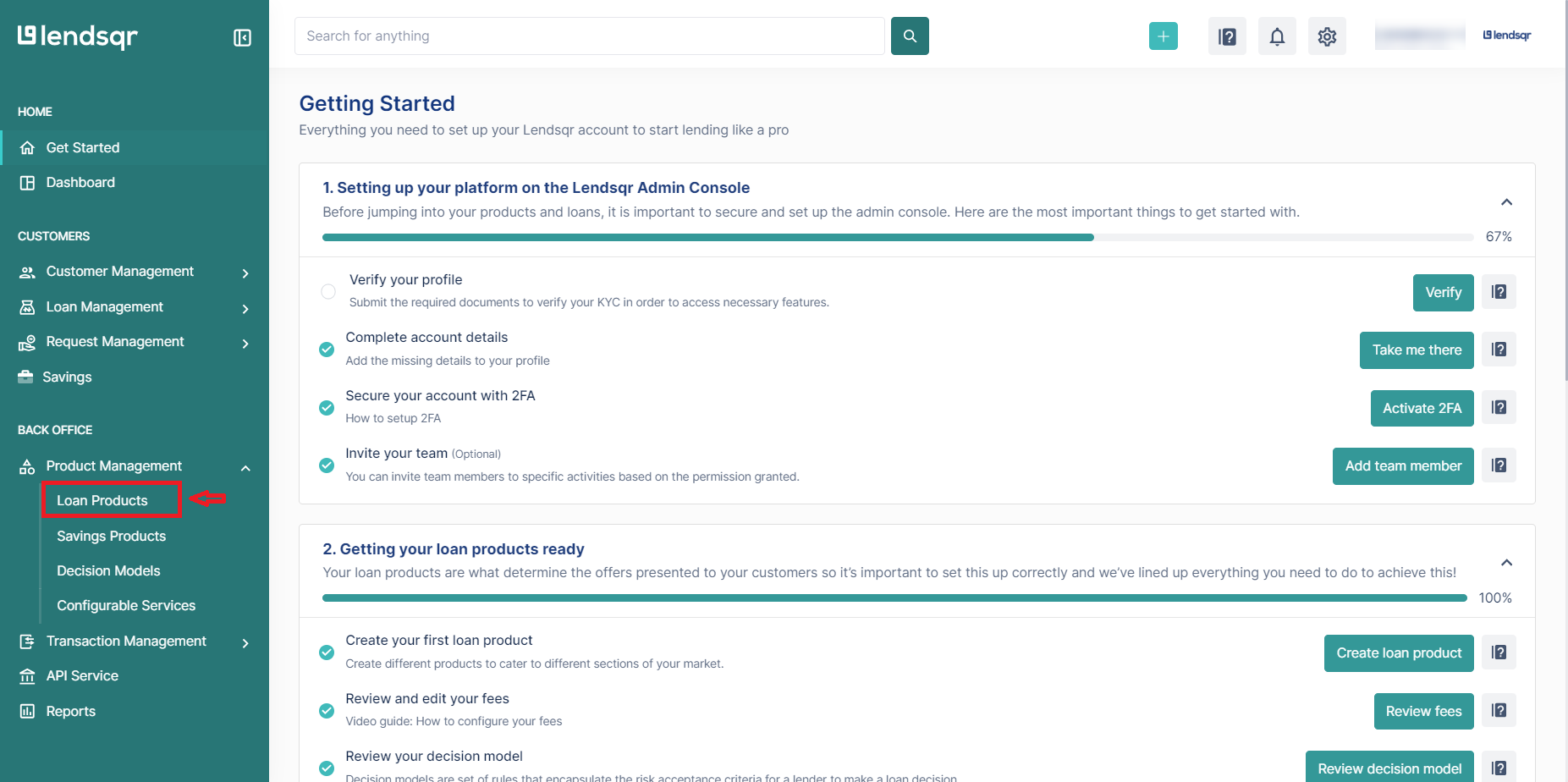Image resolution: width=1568 pixels, height=782 pixels.
Task: Click the search magnifier button
Action: pyautogui.click(x=910, y=36)
